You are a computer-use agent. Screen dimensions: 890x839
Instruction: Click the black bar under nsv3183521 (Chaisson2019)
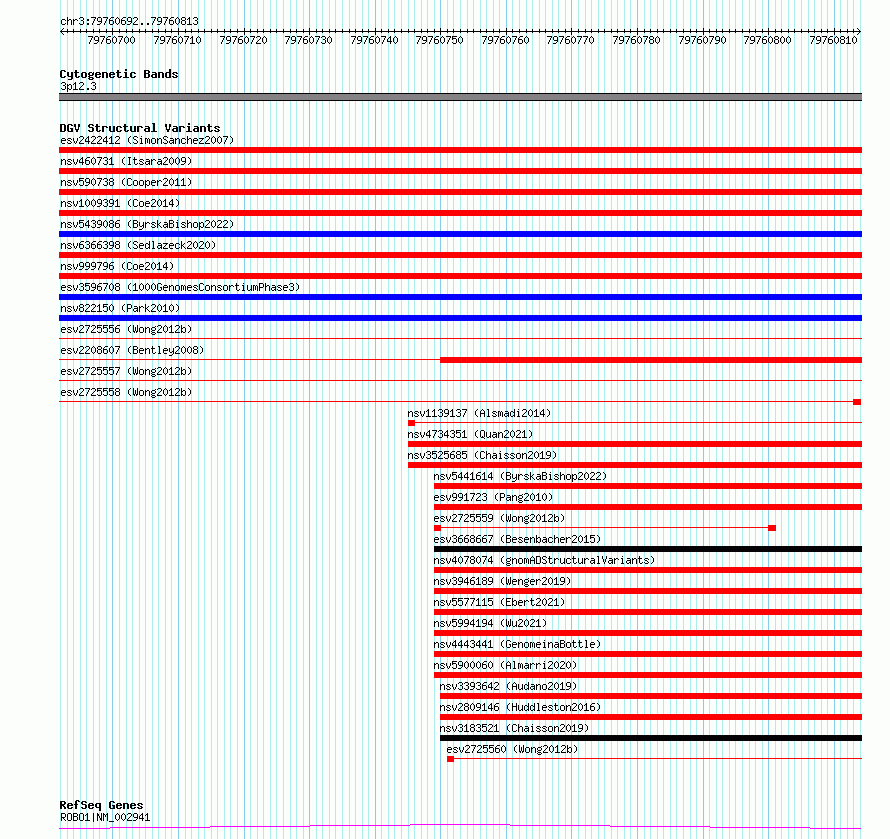point(651,738)
